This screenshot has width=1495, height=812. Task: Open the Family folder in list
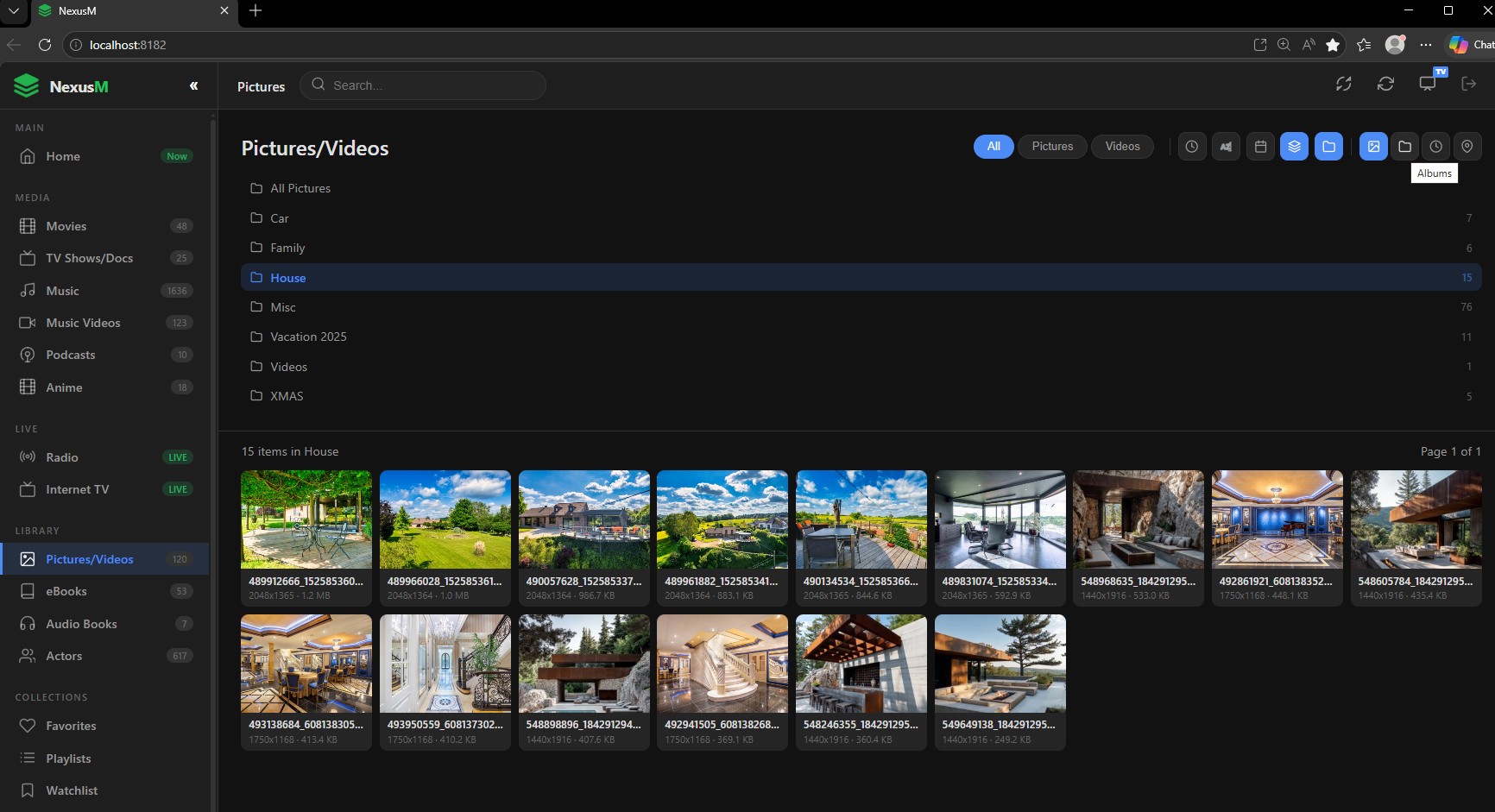(x=287, y=248)
